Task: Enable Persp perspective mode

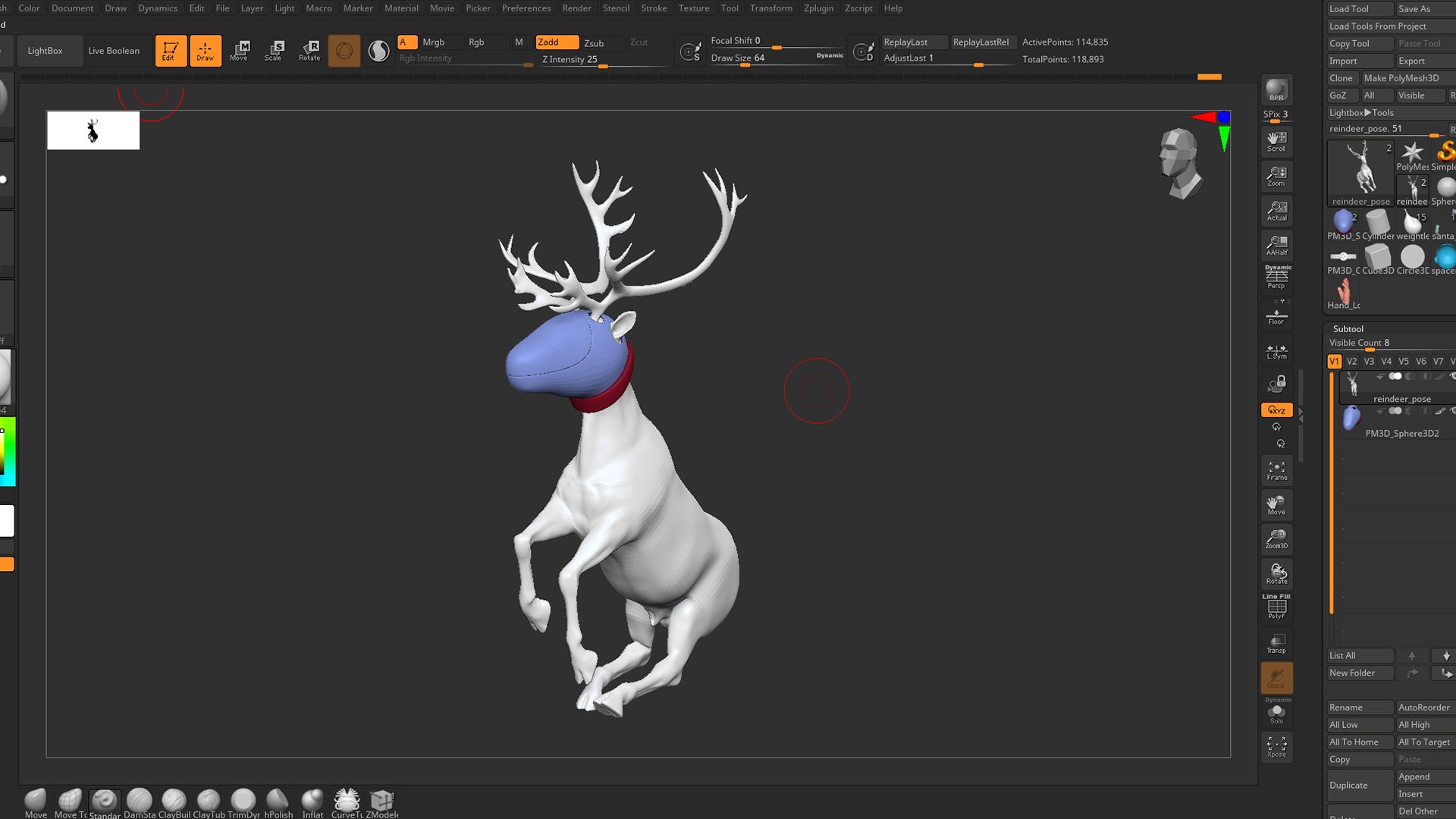Action: click(1276, 278)
